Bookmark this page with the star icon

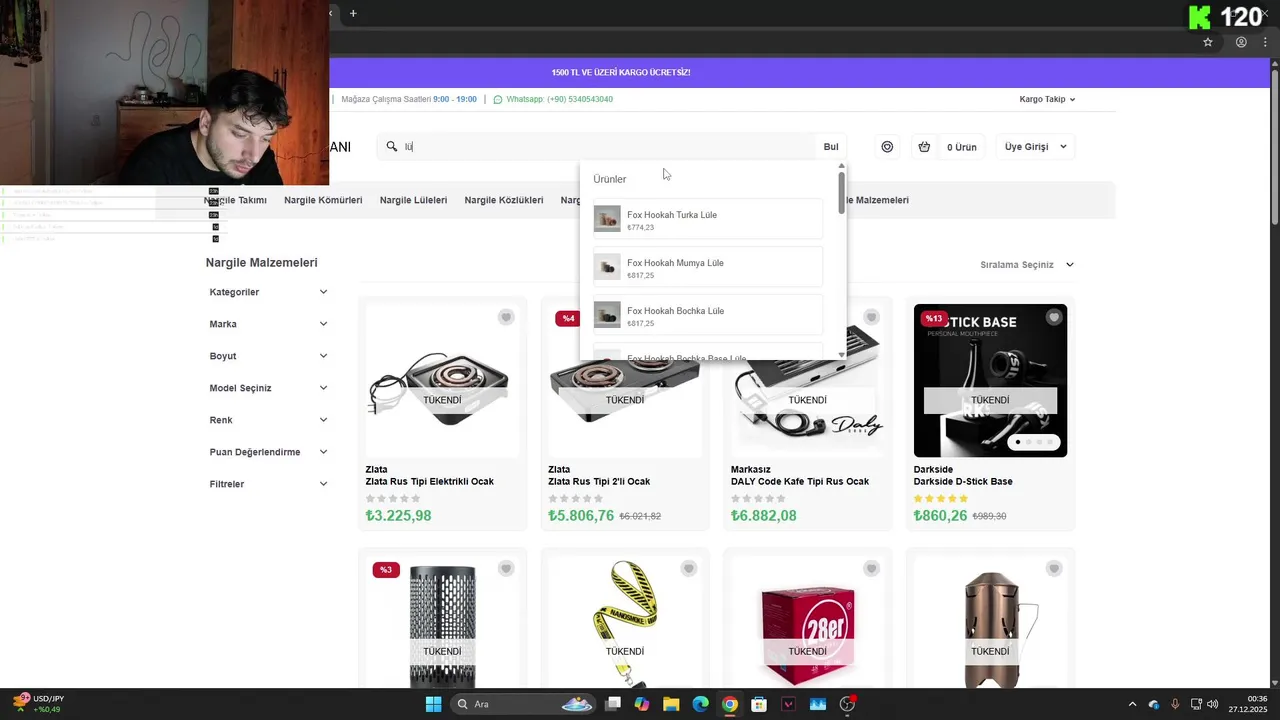(x=1208, y=42)
